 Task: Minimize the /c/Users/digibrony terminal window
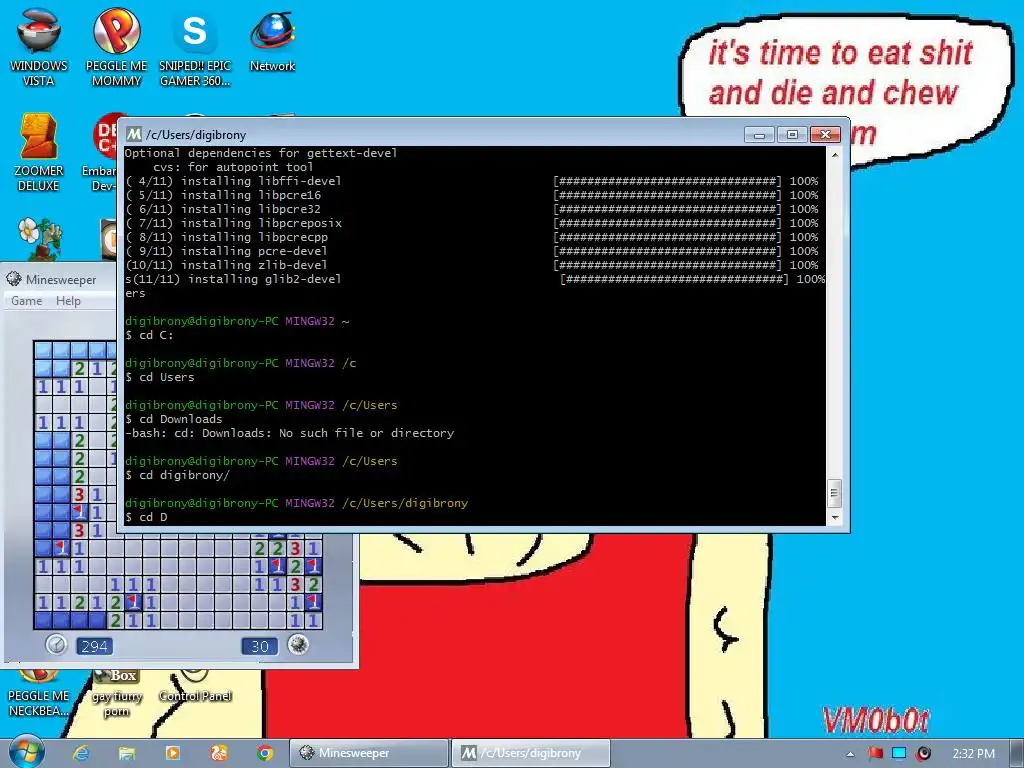point(759,135)
